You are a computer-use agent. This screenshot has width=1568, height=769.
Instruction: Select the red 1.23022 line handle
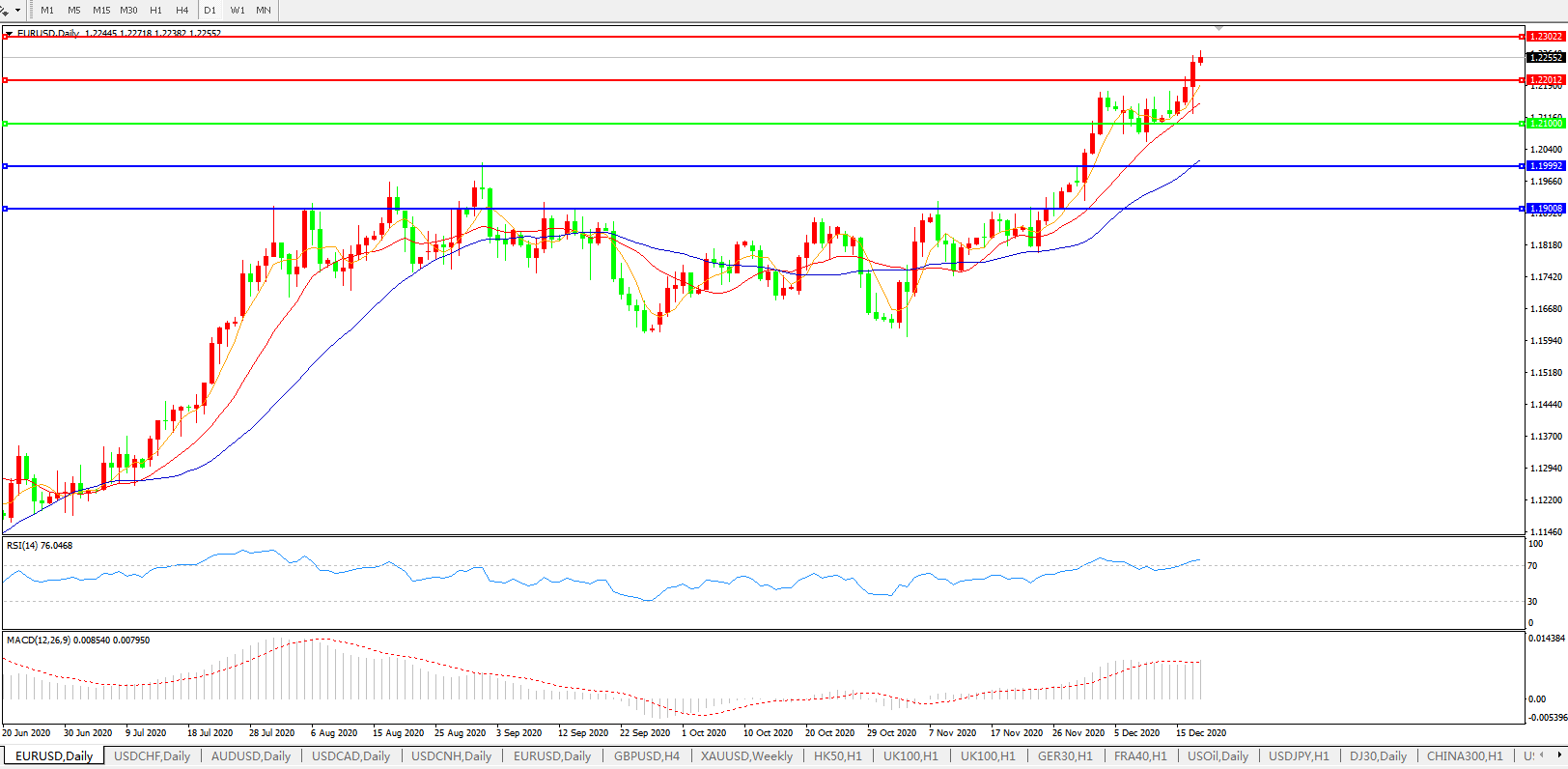(6, 37)
